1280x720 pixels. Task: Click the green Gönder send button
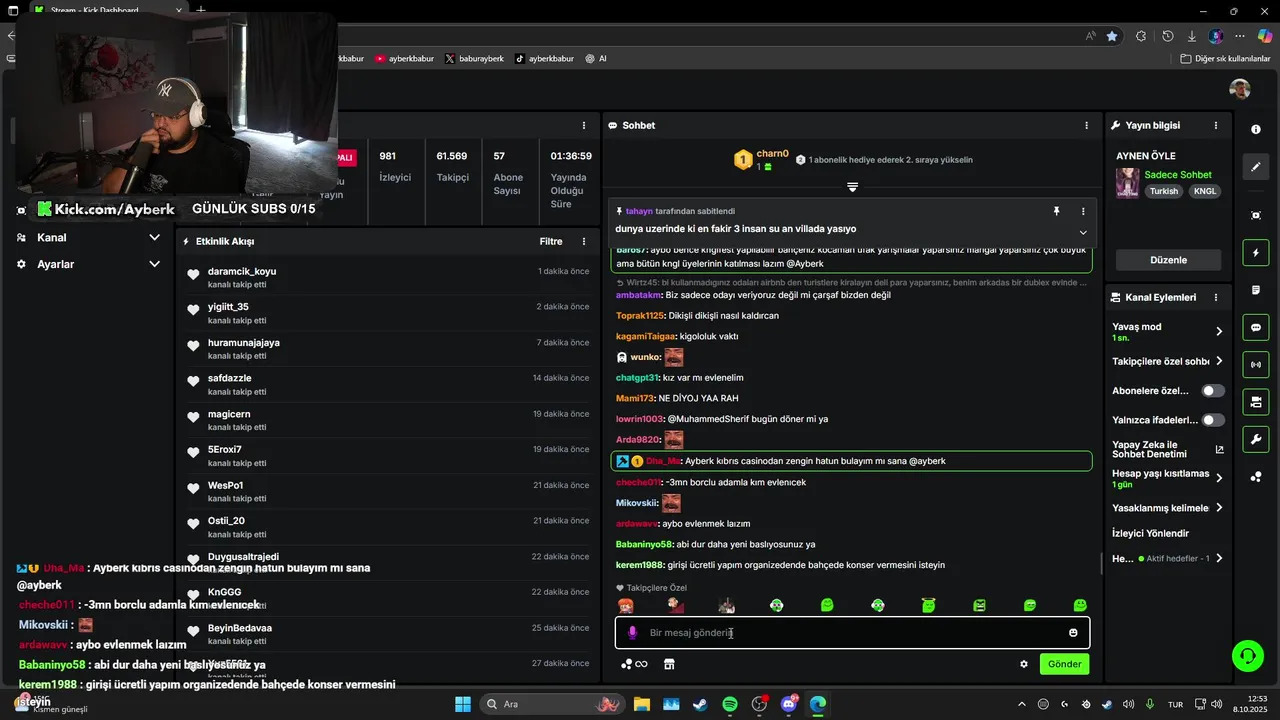(1064, 664)
